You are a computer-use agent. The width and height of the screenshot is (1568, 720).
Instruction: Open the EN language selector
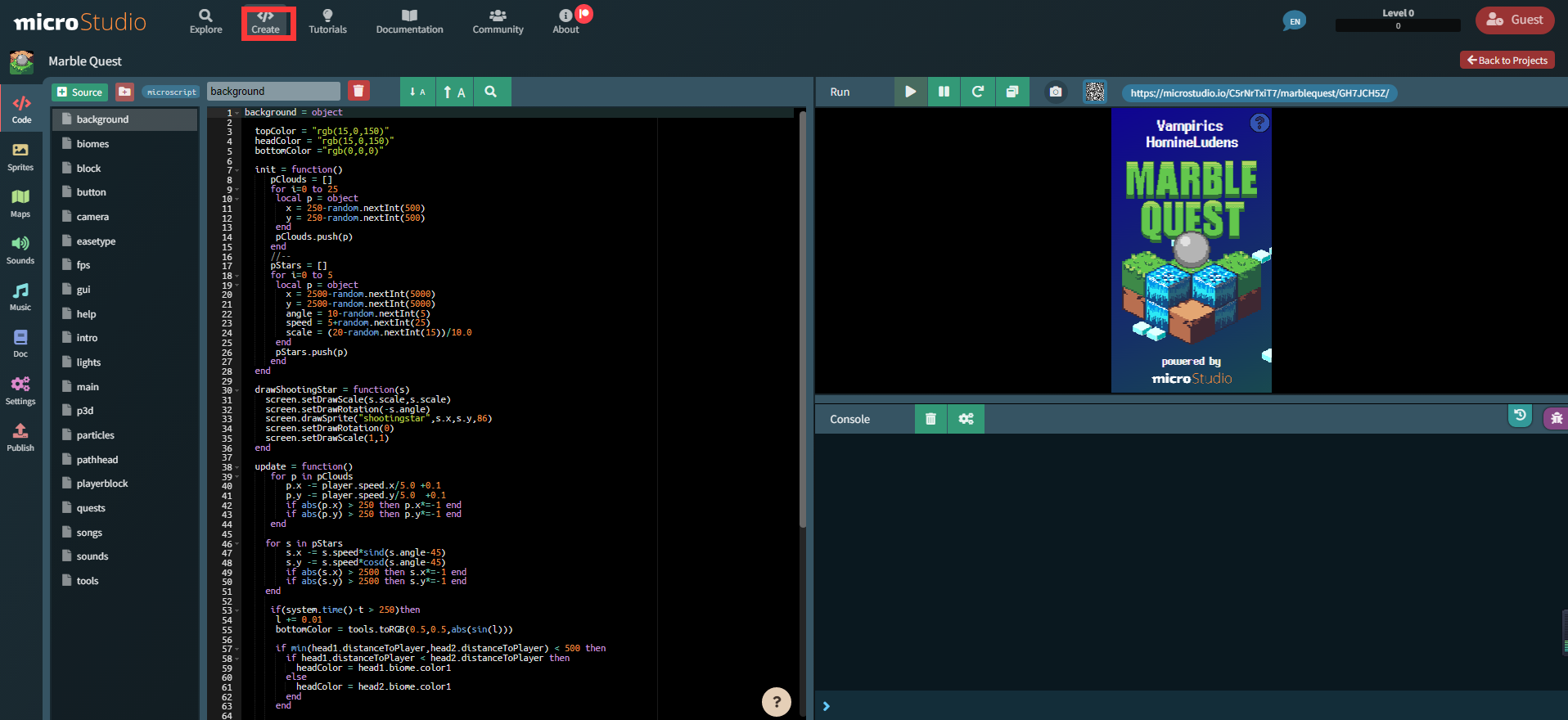tap(1294, 21)
